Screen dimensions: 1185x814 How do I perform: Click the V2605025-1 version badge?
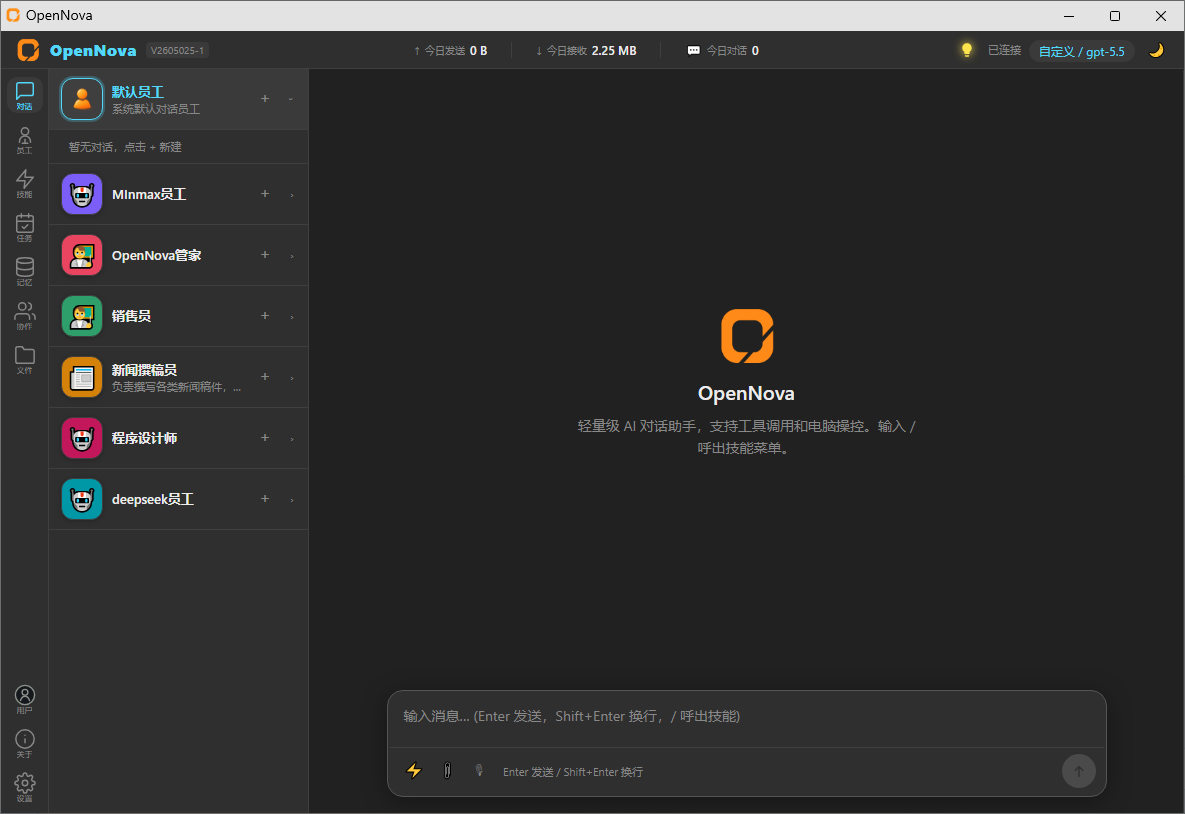click(177, 51)
